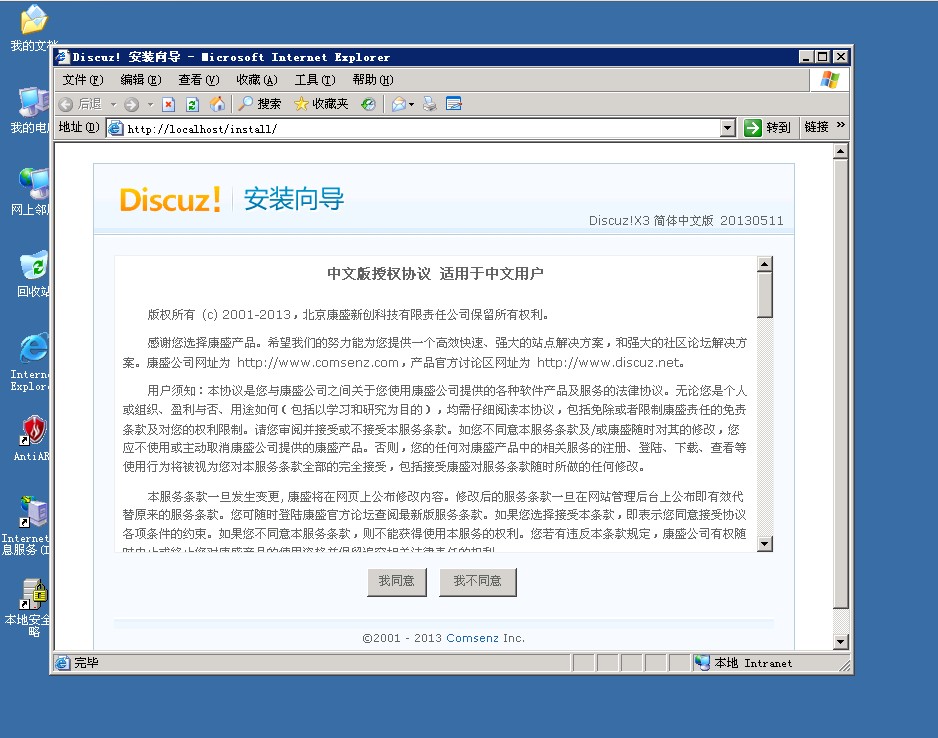Select the 回收站 recycle bin desktop icon

click(33, 274)
